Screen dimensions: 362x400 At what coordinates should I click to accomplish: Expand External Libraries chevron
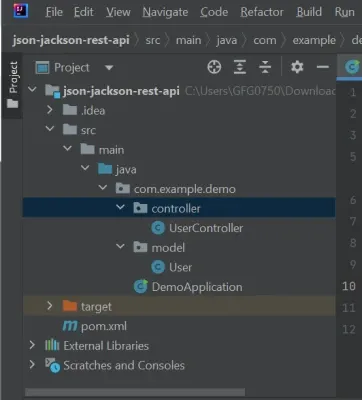[x=32, y=345]
